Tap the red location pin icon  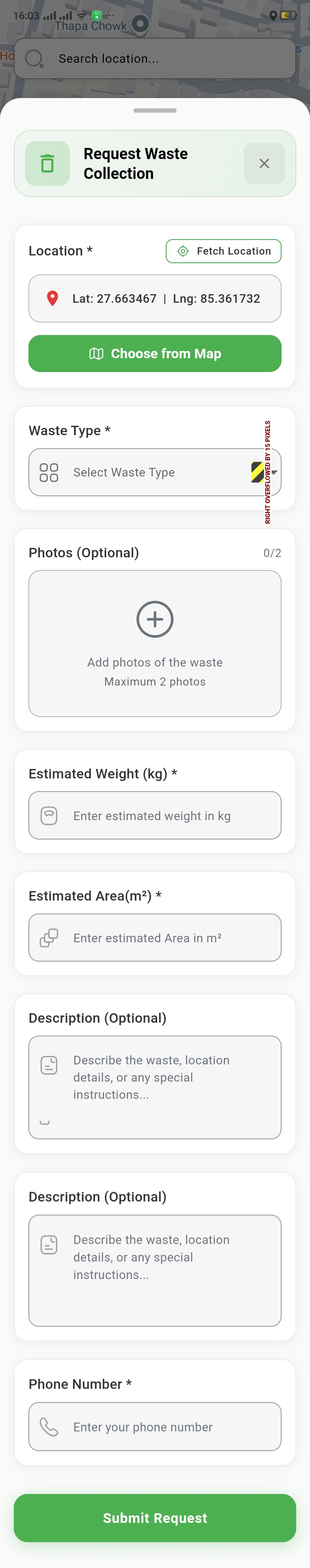click(x=53, y=298)
